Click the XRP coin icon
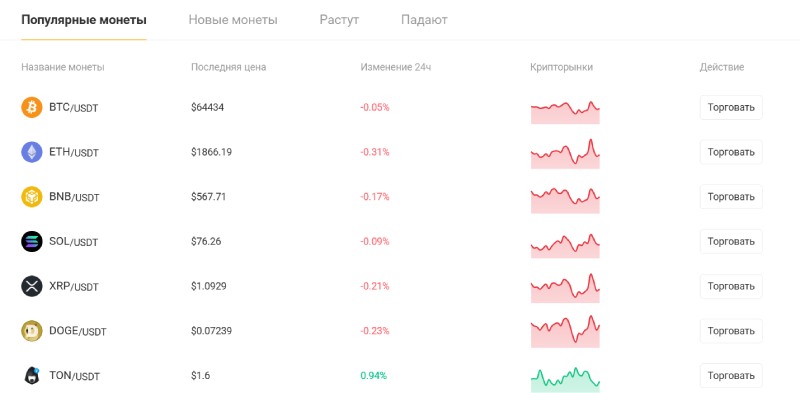800x393 pixels. [32, 286]
